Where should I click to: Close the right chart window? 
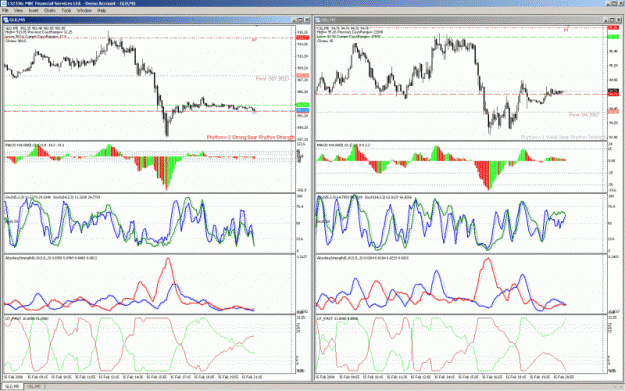click(x=619, y=20)
